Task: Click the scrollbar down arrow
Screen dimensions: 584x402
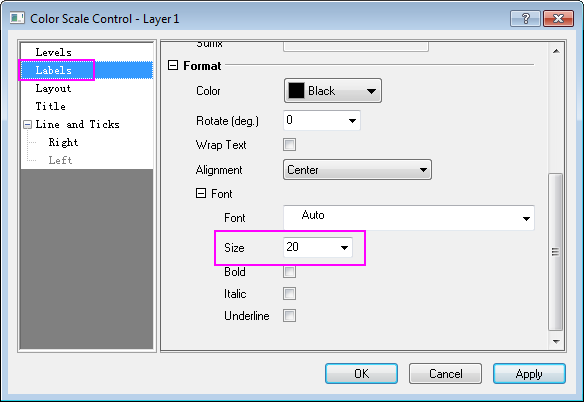Action: pyautogui.click(x=556, y=341)
